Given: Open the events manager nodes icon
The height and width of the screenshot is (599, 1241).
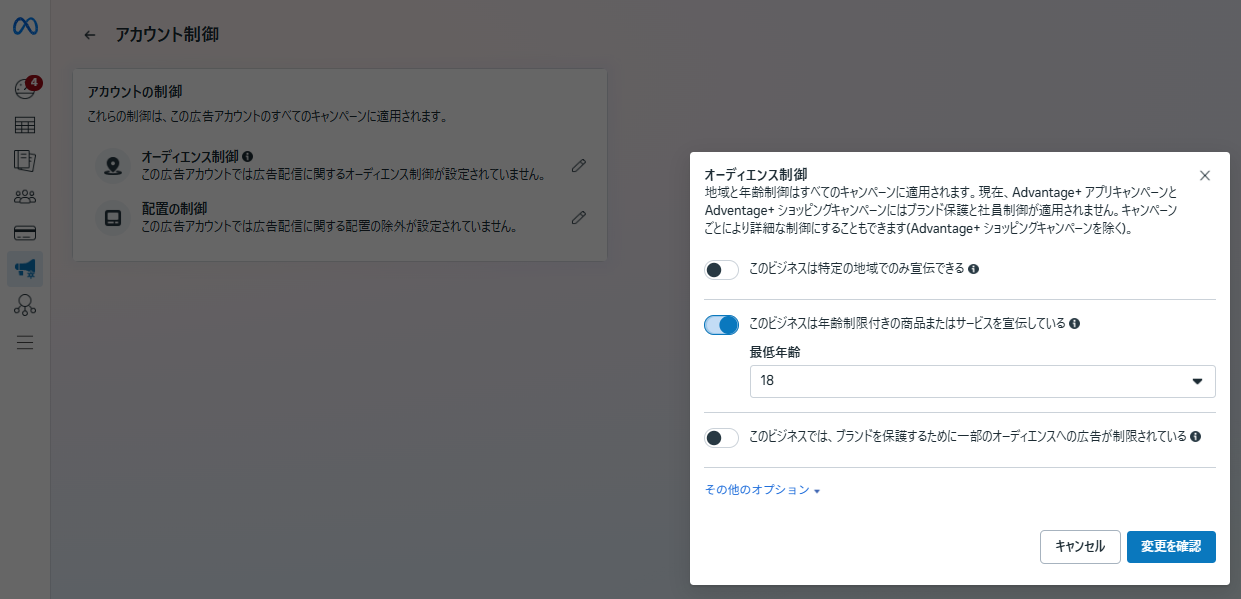Looking at the screenshot, I should [x=25, y=305].
